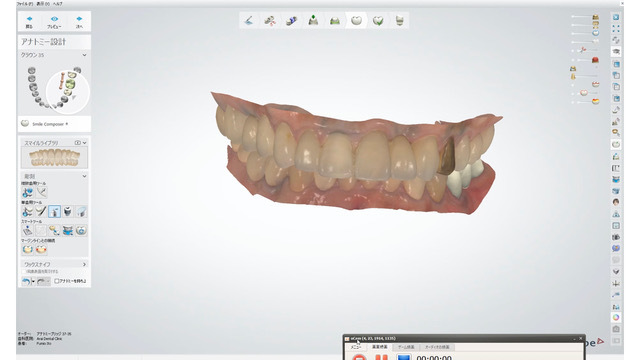Select the second group-tooth curve tool
Viewport: 640px width, 360px height.
41,192
